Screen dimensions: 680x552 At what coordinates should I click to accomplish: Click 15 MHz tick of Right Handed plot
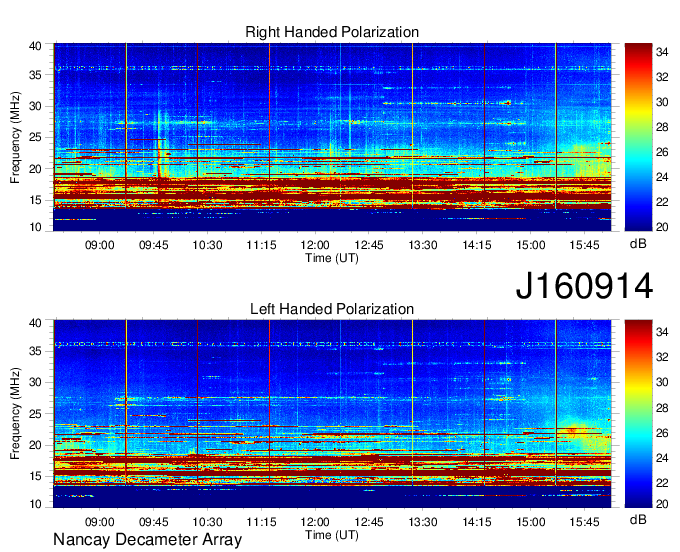[x=35, y=200]
